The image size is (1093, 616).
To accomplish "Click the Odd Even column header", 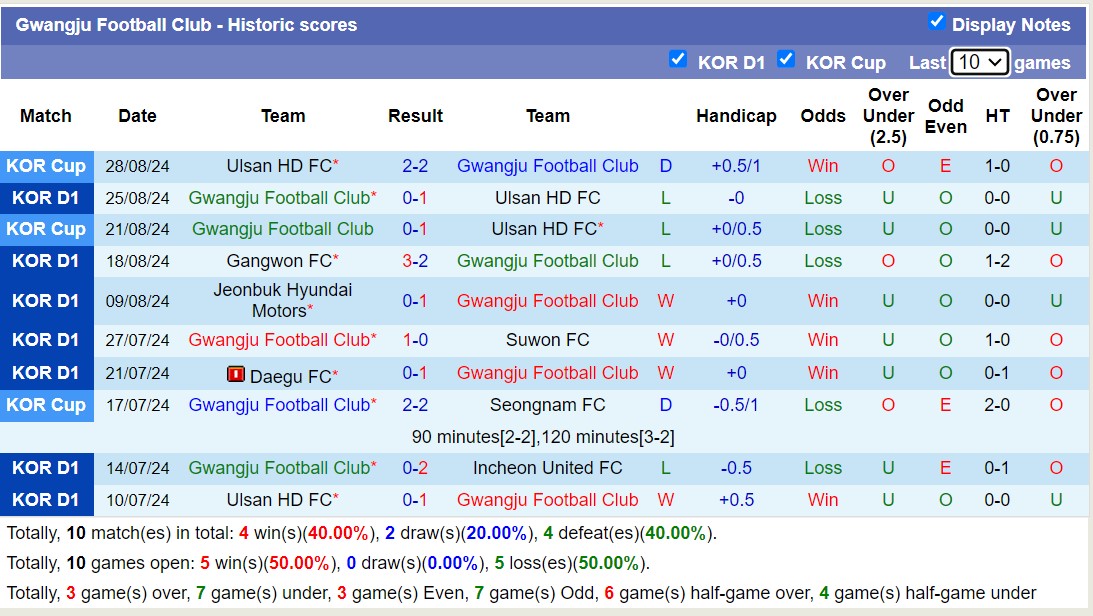I will click(x=945, y=116).
